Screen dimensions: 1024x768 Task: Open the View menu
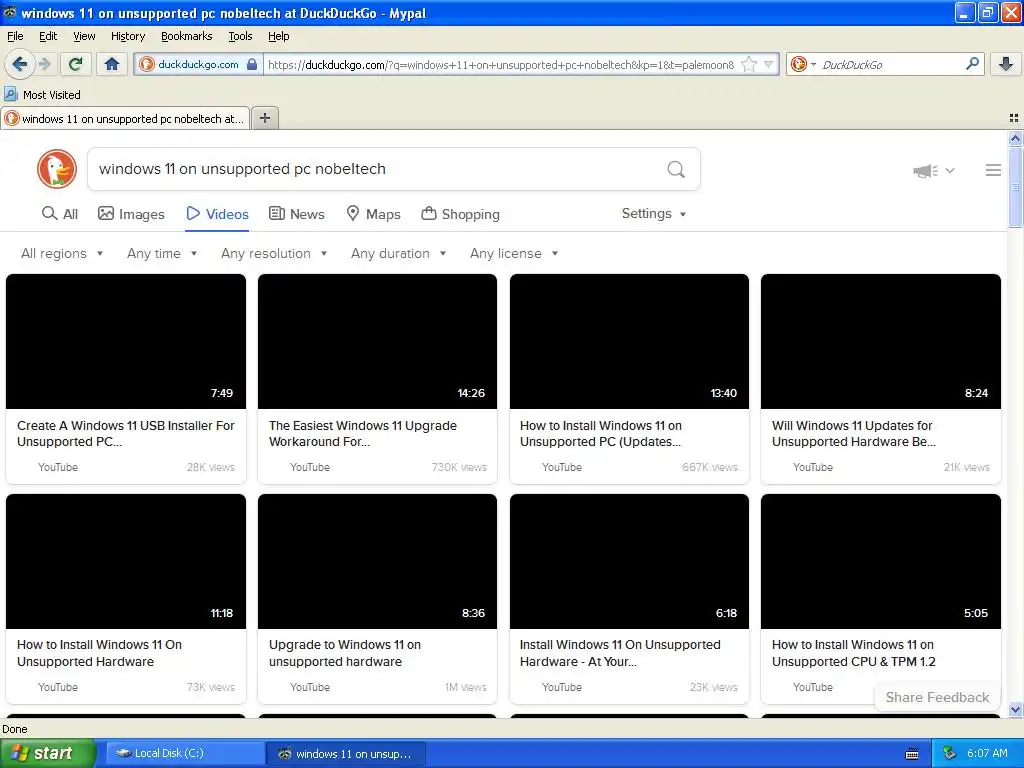tap(84, 36)
